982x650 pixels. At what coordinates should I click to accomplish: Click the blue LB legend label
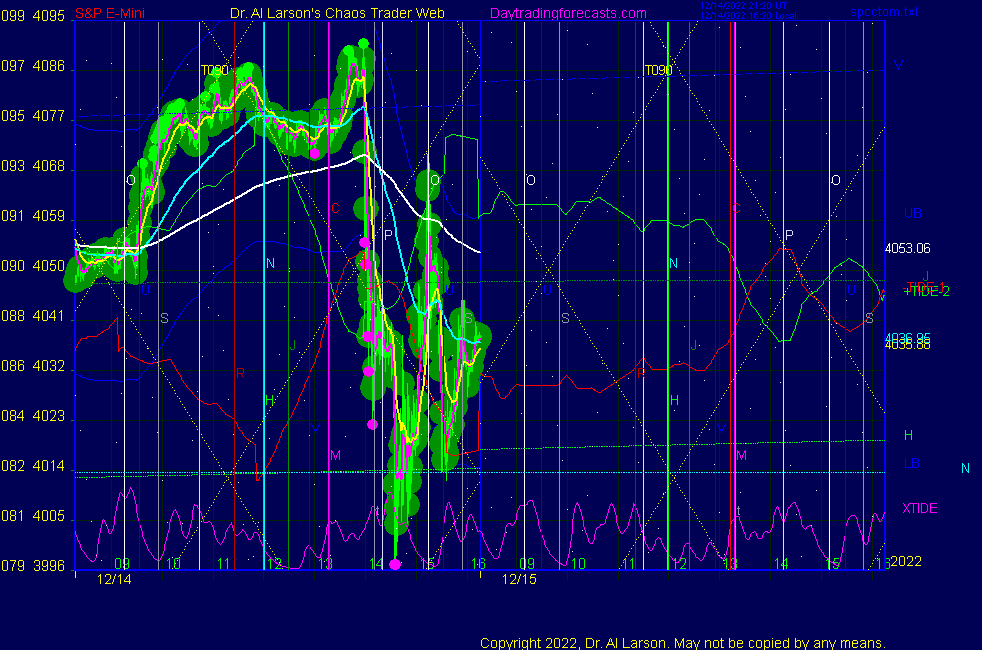pyautogui.click(x=911, y=463)
